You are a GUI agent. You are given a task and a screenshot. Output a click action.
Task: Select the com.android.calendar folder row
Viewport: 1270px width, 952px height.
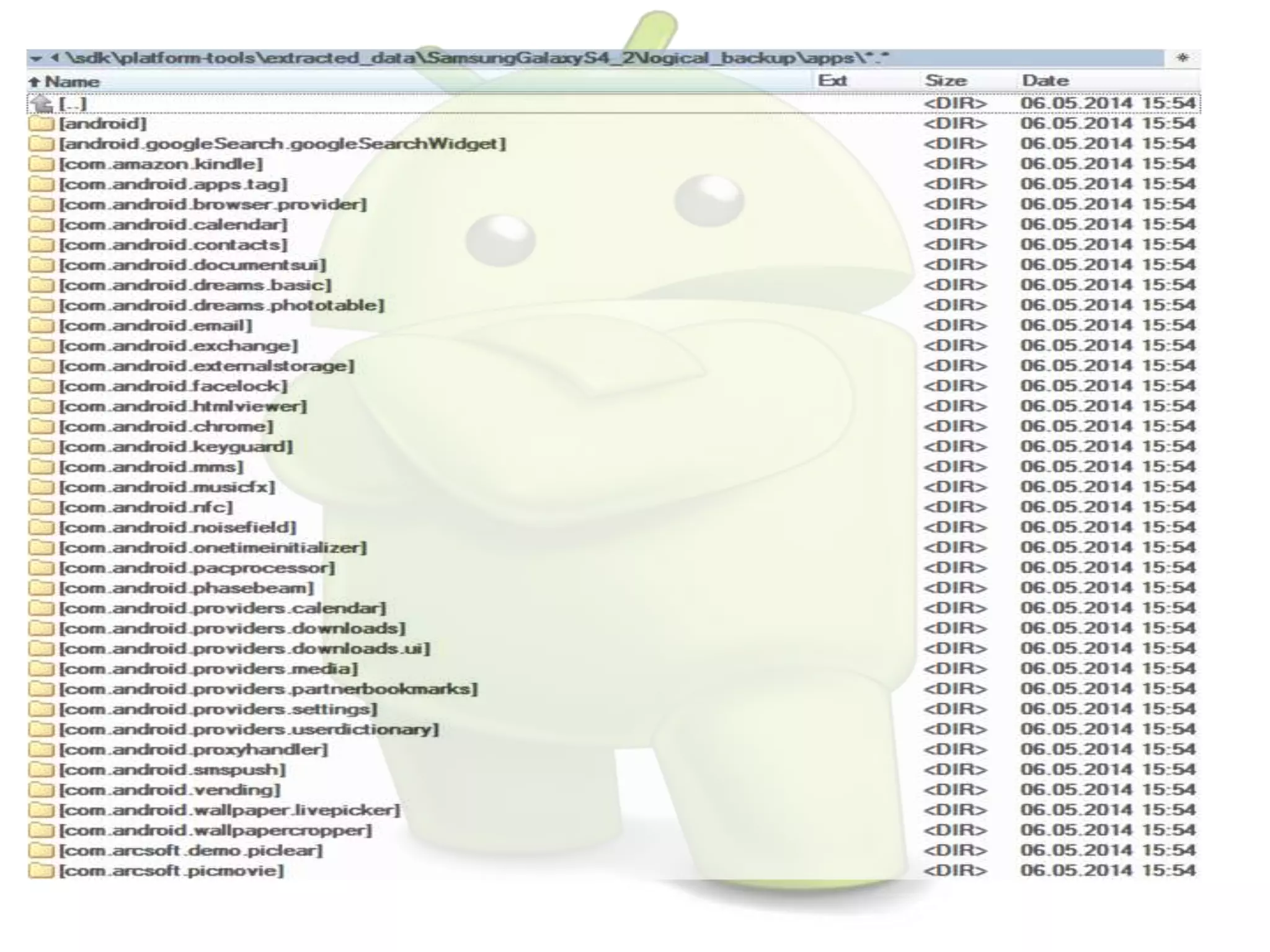pos(173,225)
